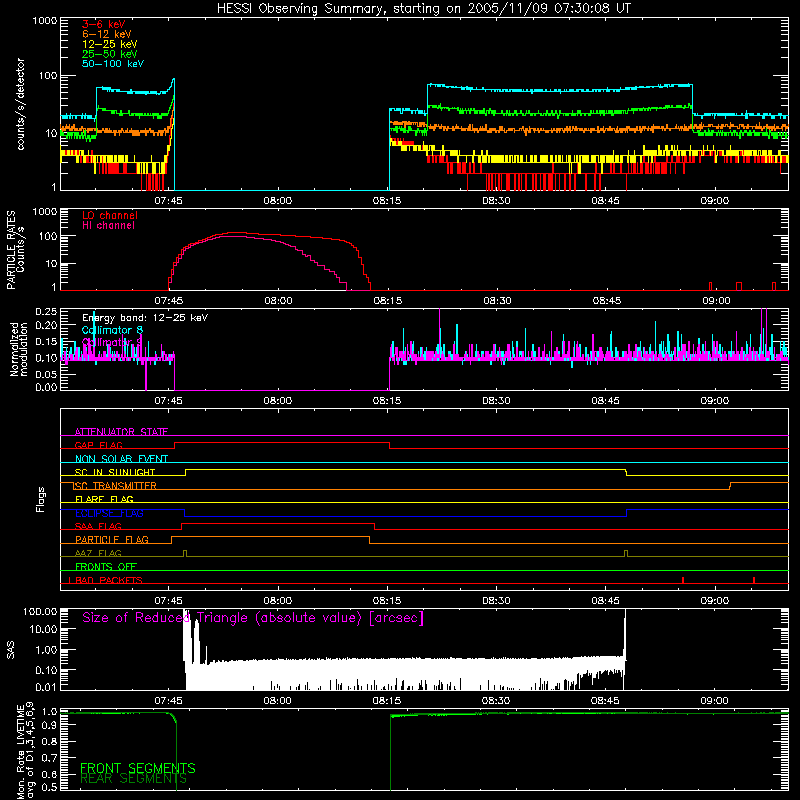
Task: Click the 'Size of Reduced Triangle' label
Action: click(253, 618)
